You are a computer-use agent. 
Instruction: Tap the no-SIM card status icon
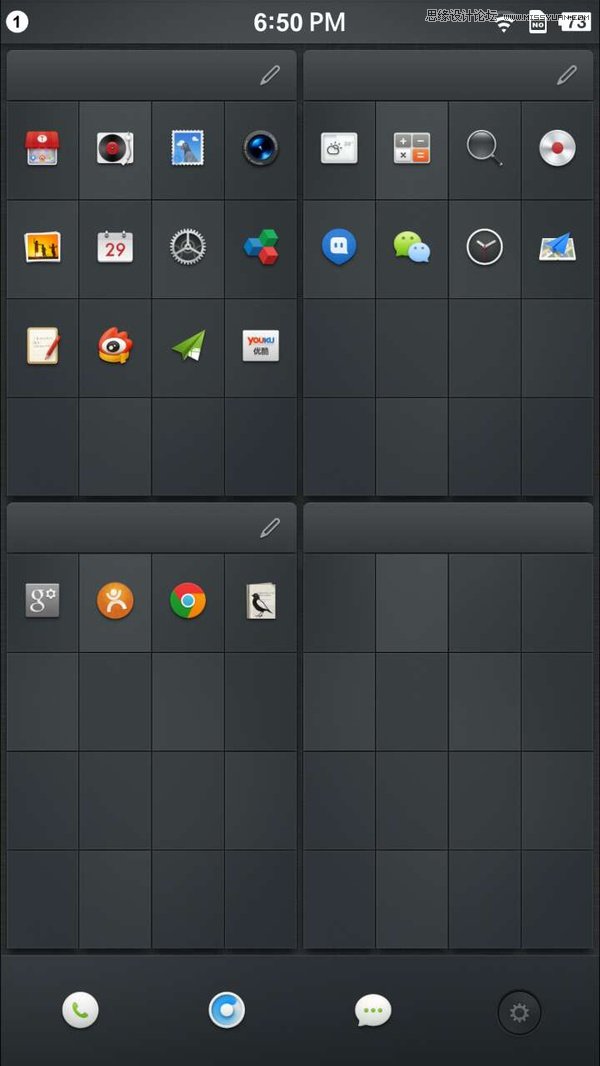click(538, 22)
